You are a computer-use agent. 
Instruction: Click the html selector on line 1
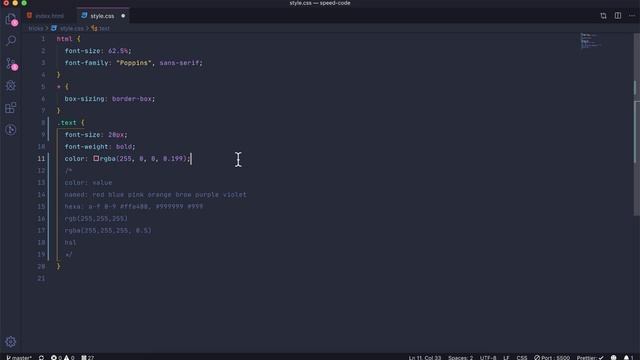pos(64,39)
